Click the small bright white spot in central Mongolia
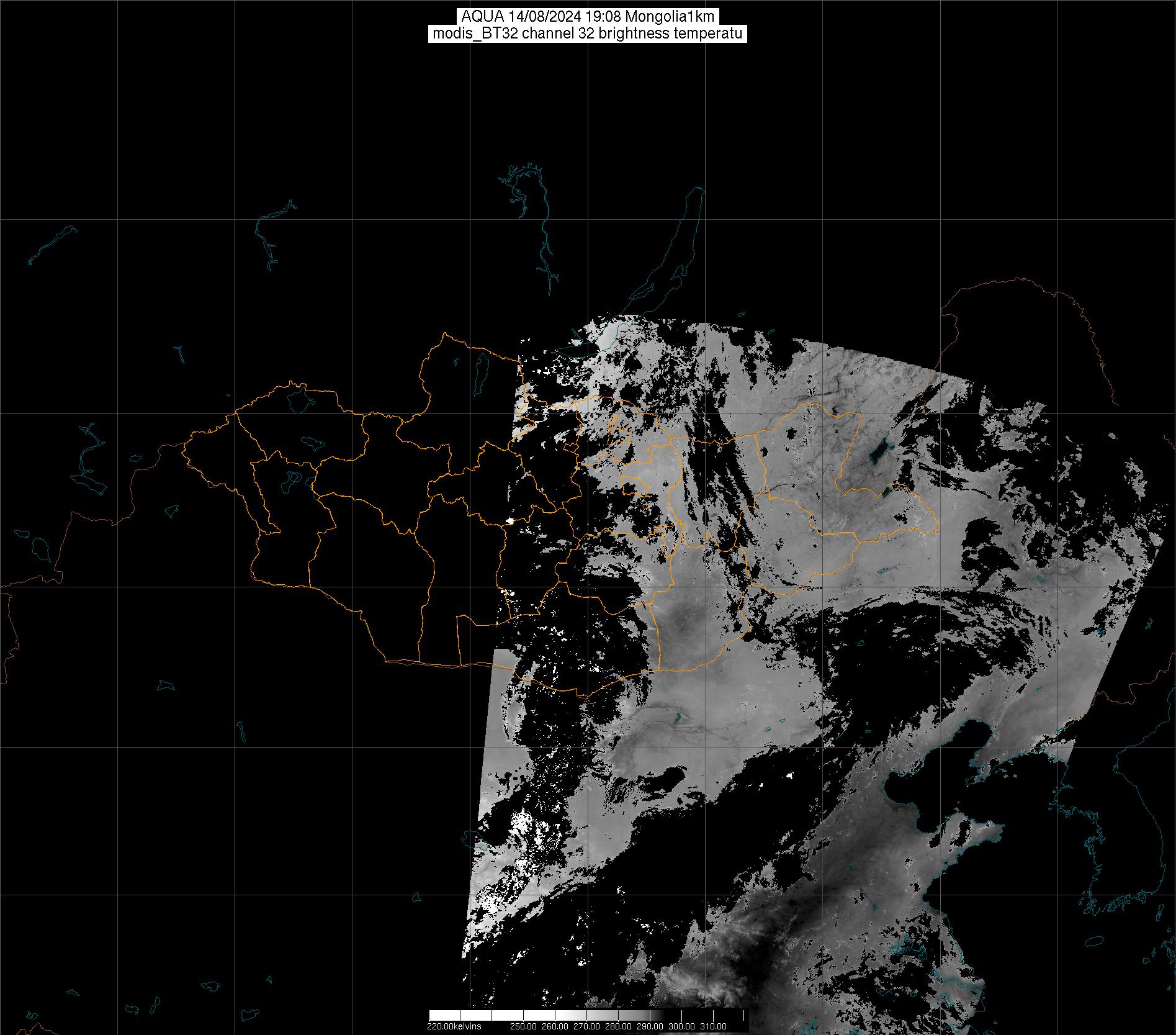 pos(510,522)
